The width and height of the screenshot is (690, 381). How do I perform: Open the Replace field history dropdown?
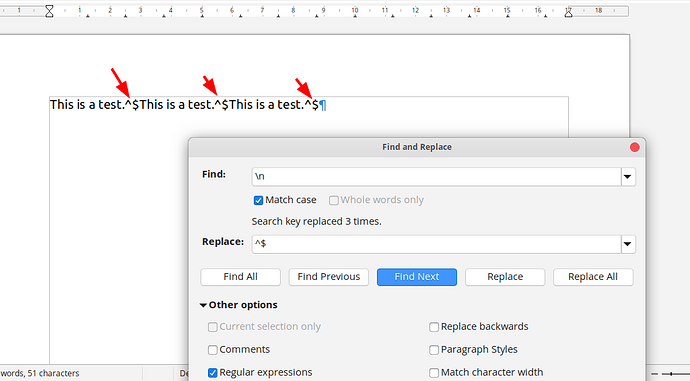point(628,244)
